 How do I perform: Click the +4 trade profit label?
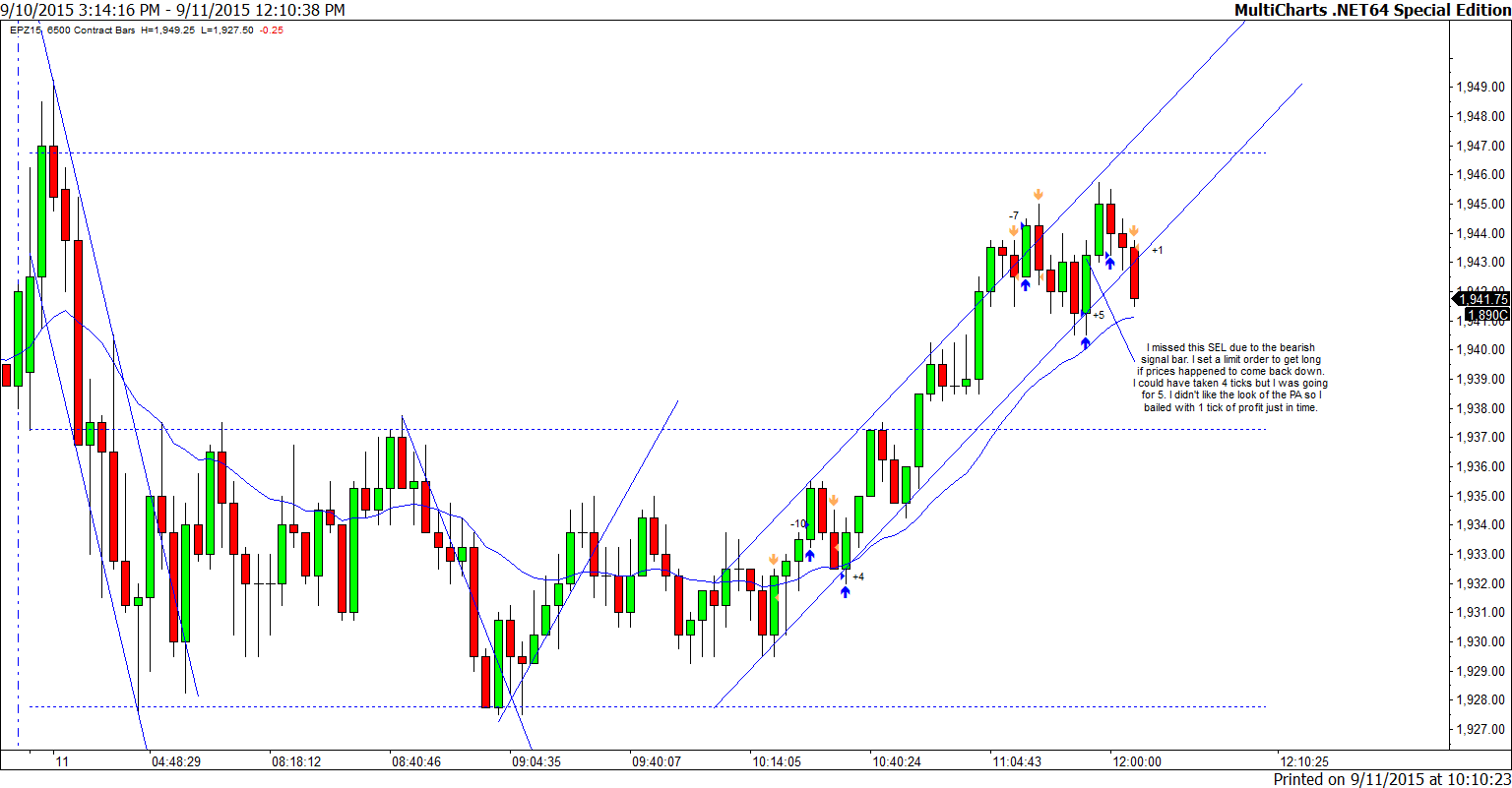pyautogui.click(x=857, y=576)
